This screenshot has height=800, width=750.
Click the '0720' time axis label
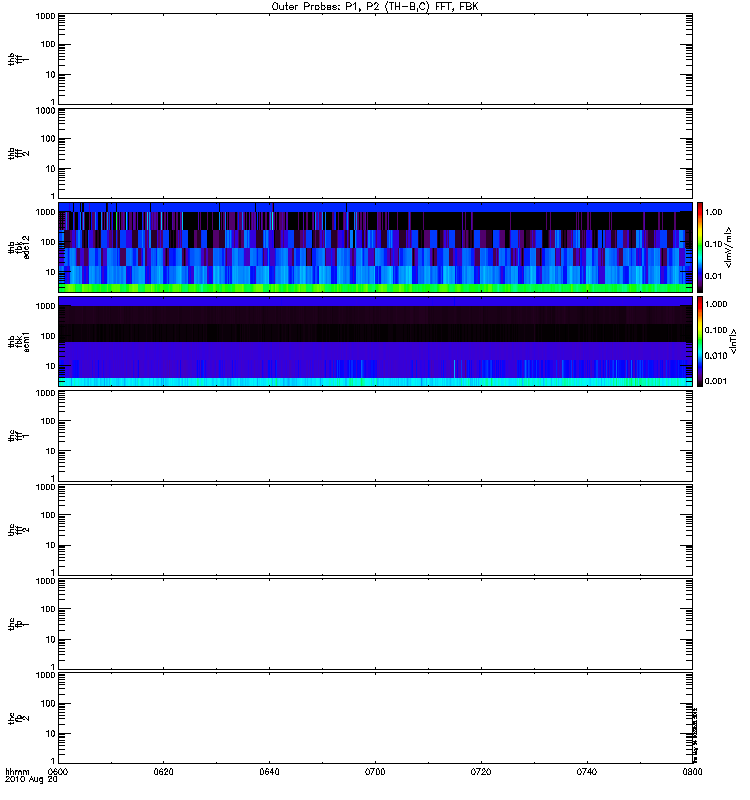click(481, 772)
